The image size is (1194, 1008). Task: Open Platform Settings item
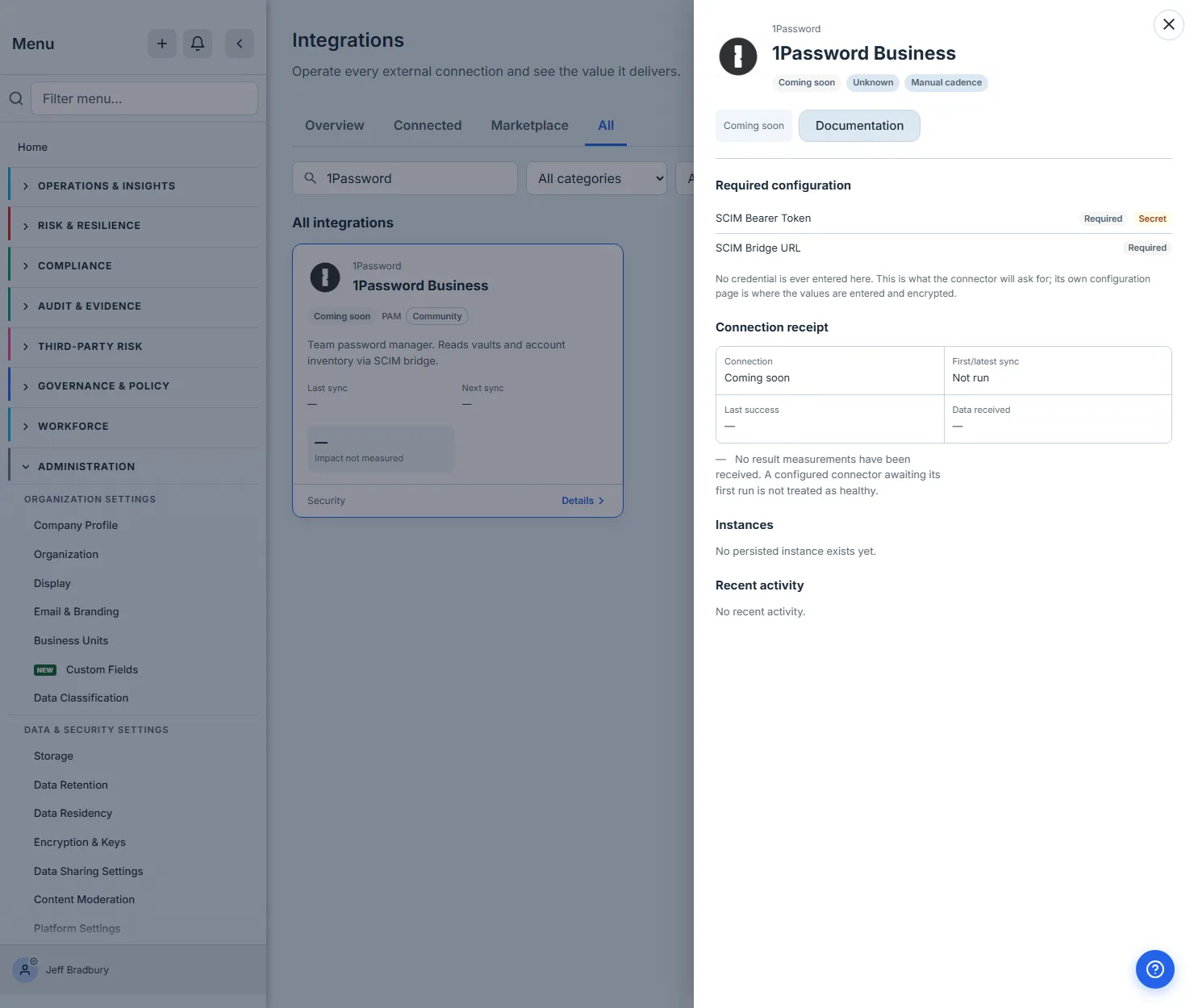pos(77,929)
